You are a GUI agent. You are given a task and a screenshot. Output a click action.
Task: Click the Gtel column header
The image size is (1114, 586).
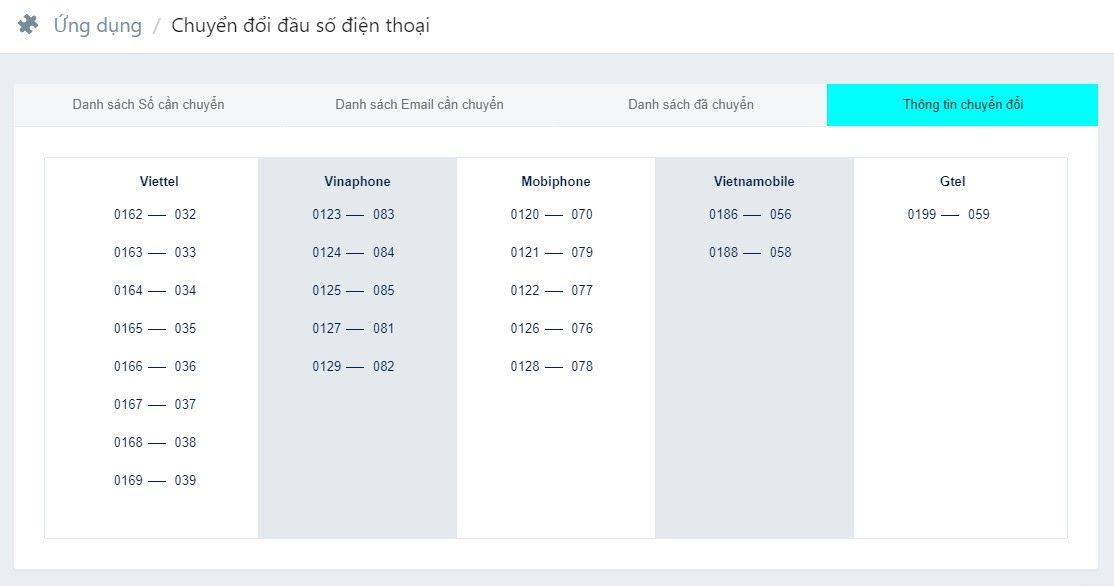coord(952,182)
